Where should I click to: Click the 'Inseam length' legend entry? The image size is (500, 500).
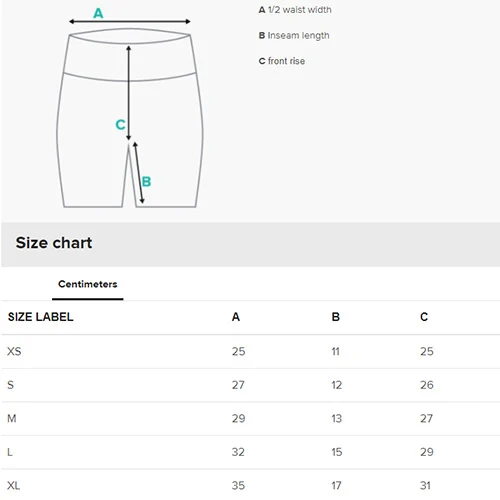coord(294,36)
